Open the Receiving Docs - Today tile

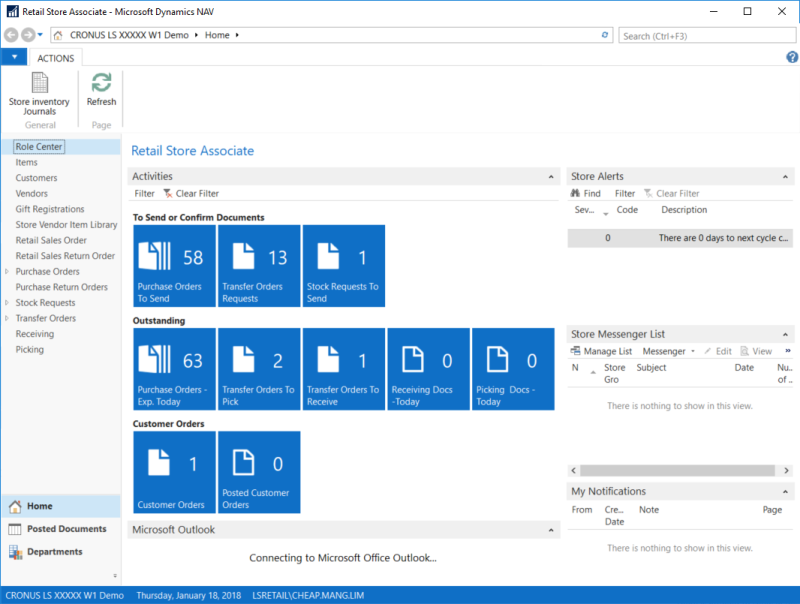point(428,369)
